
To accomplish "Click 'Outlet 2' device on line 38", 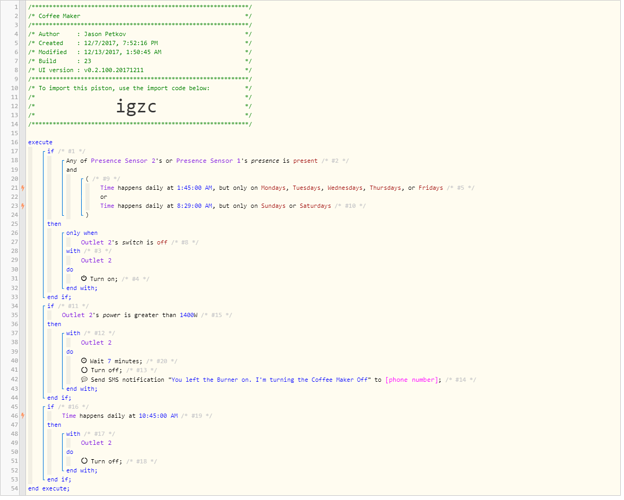I will (x=96, y=343).
